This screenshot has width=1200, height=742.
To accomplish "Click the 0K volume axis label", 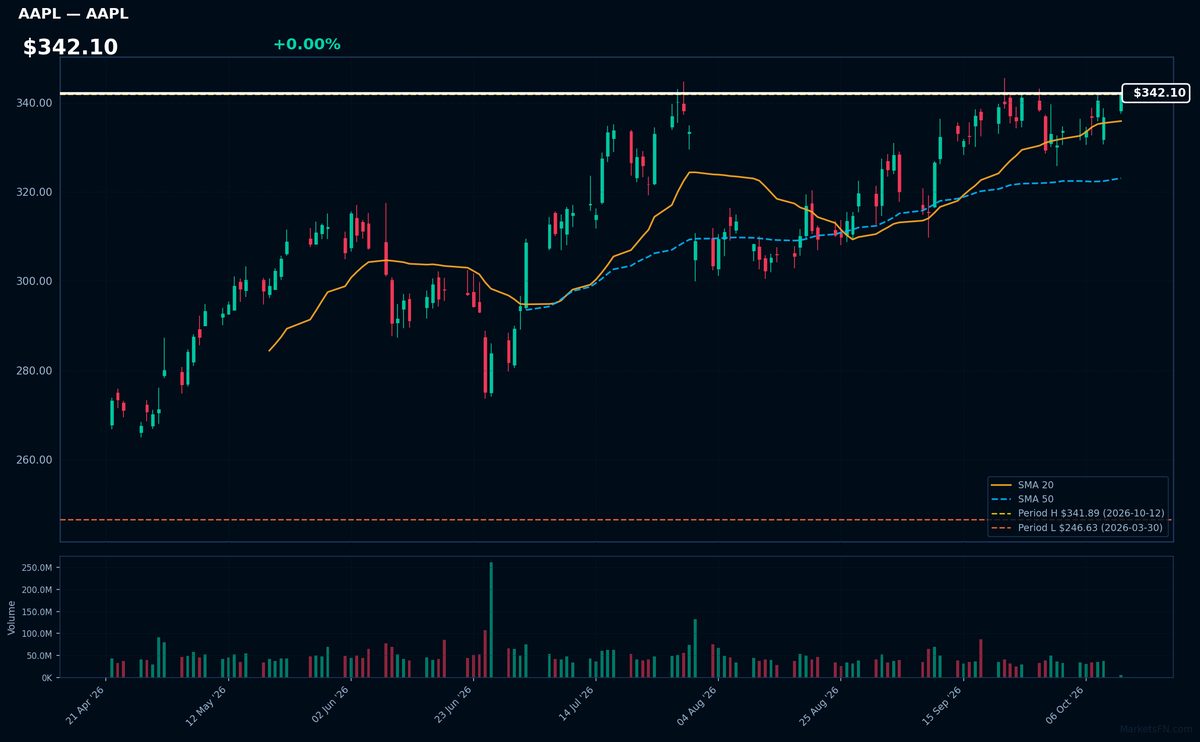I will click(47, 678).
